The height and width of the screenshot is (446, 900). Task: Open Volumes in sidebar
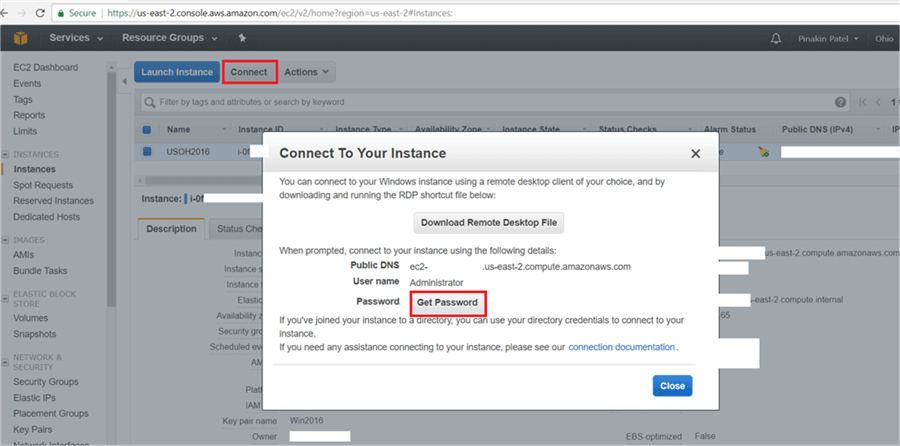[x=30, y=318]
